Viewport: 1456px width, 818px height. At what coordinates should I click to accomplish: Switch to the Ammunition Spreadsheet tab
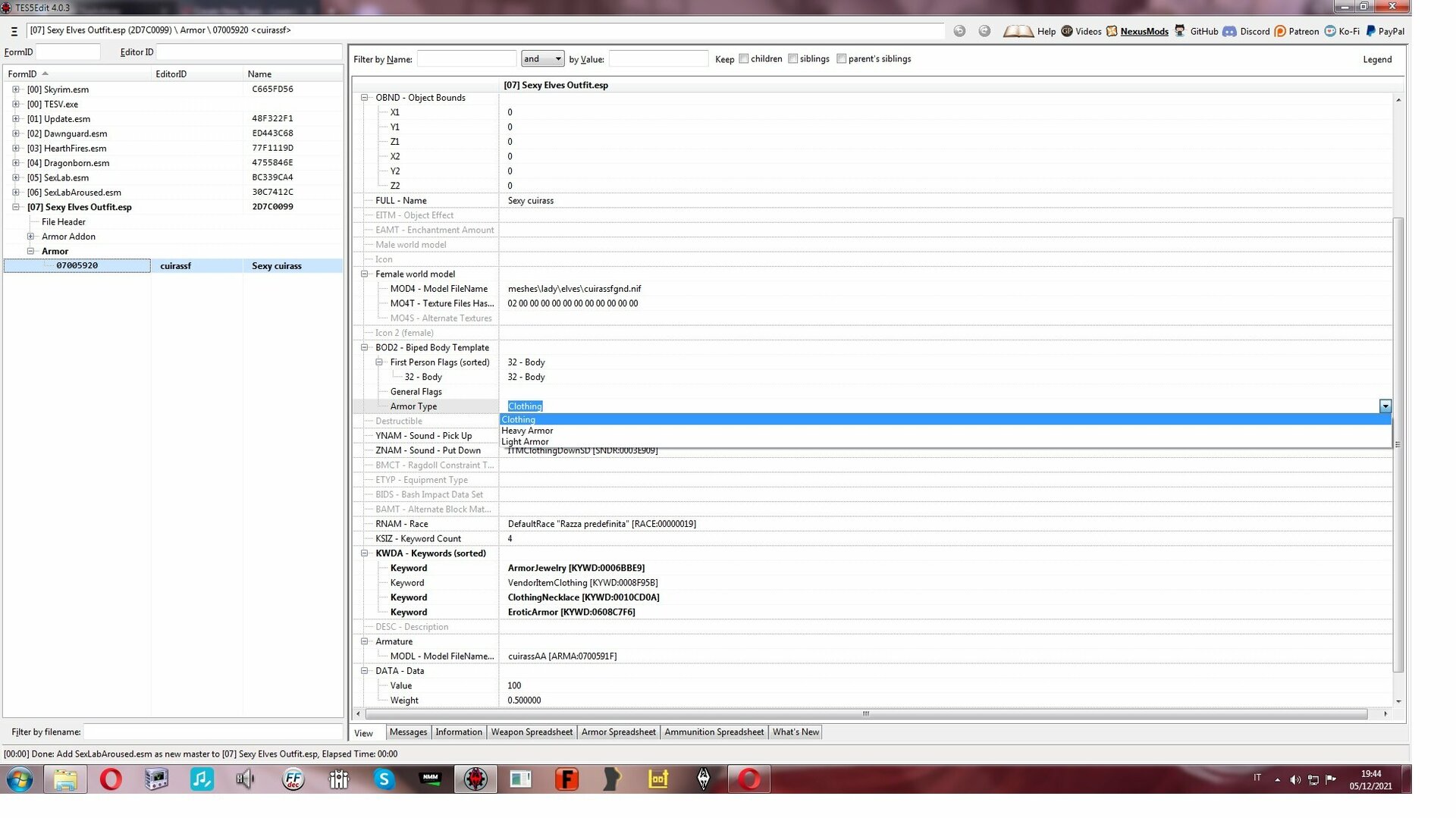tap(714, 732)
